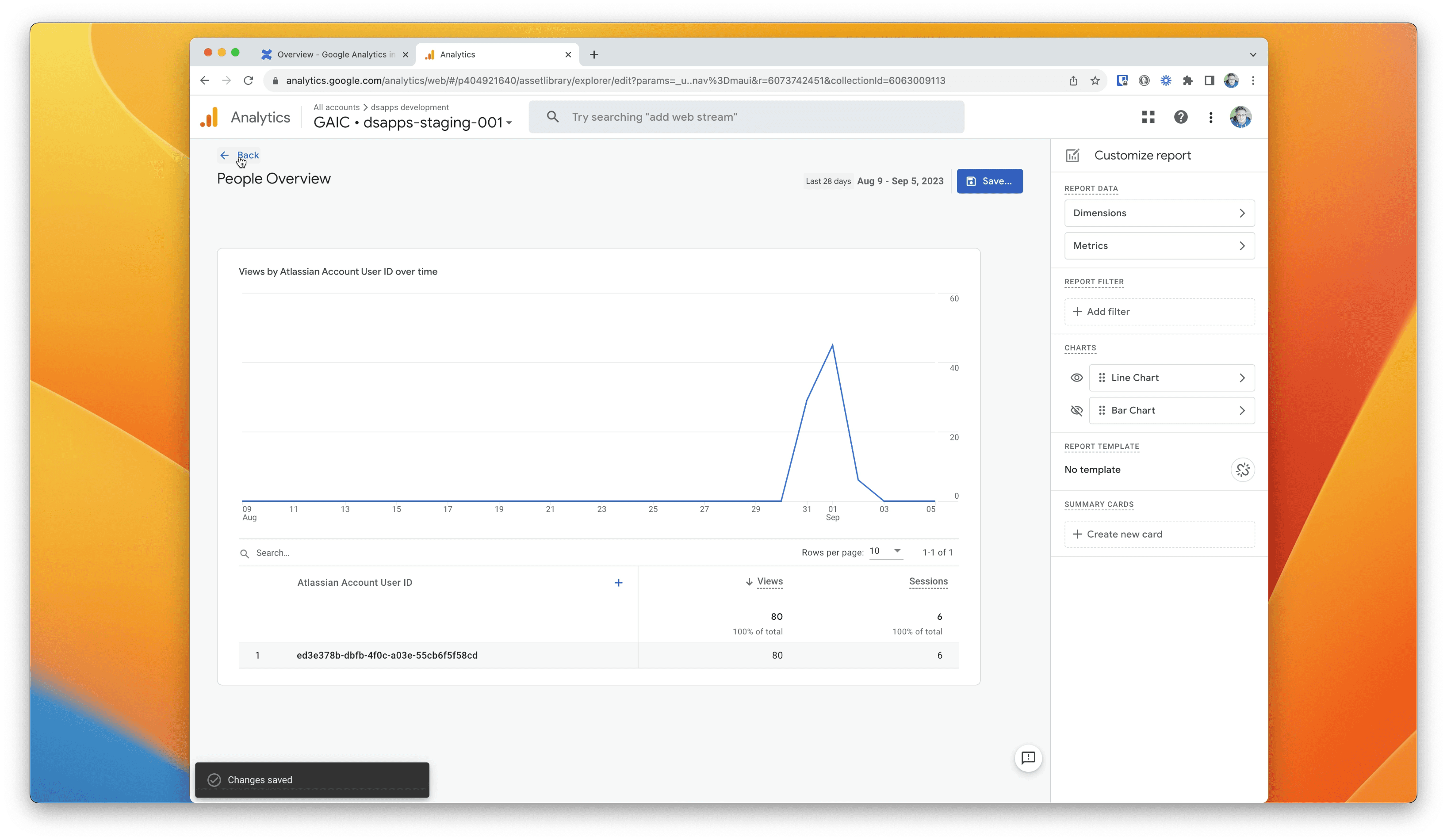The width and height of the screenshot is (1447, 840).
Task: Open the Chrome extensions puzzle icon
Action: coord(1187,80)
